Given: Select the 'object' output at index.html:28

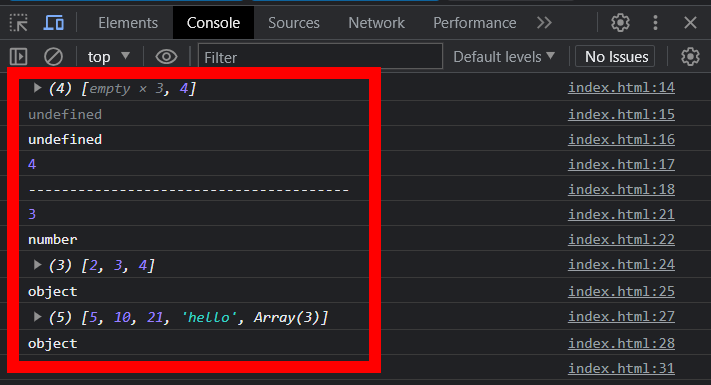Looking at the screenshot, I should click(x=53, y=344).
